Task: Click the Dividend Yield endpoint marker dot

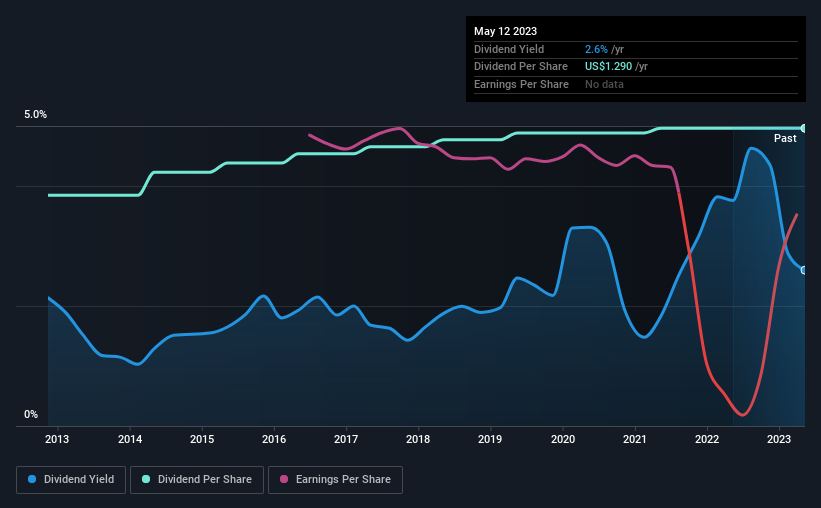Action: (804, 270)
